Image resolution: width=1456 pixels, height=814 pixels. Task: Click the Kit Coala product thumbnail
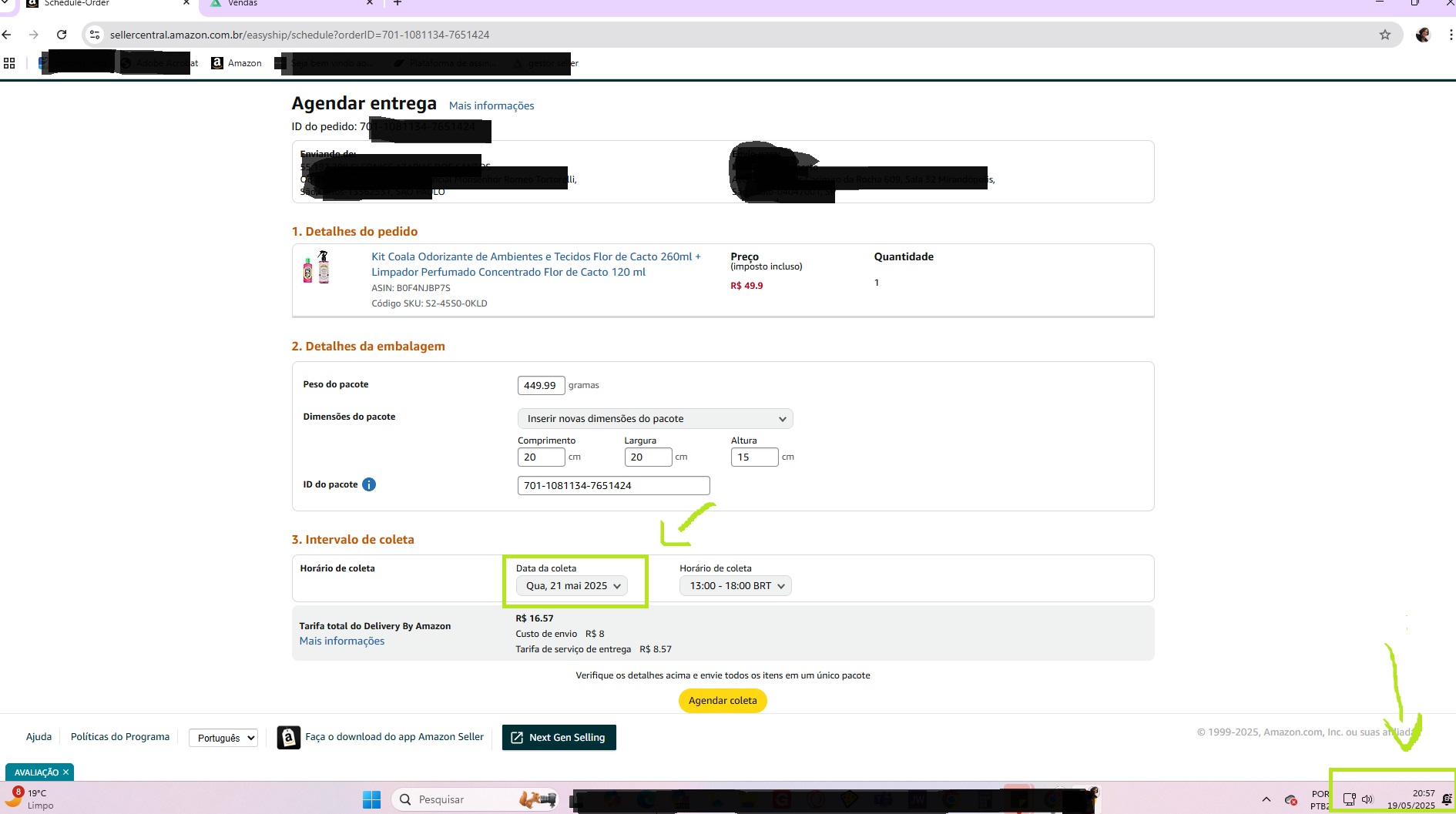316,267
